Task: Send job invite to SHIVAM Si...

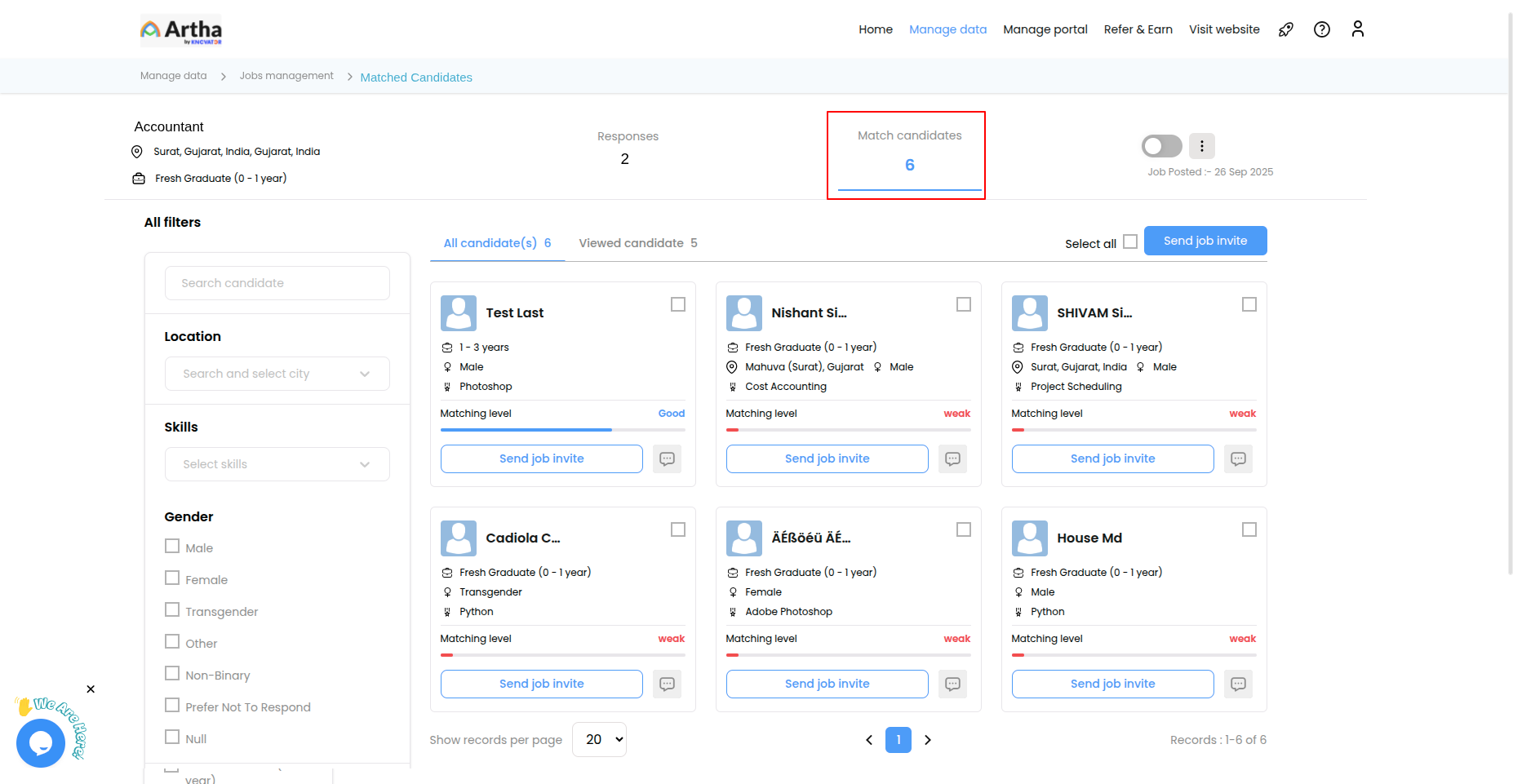Action: (x=1112, y=458)
